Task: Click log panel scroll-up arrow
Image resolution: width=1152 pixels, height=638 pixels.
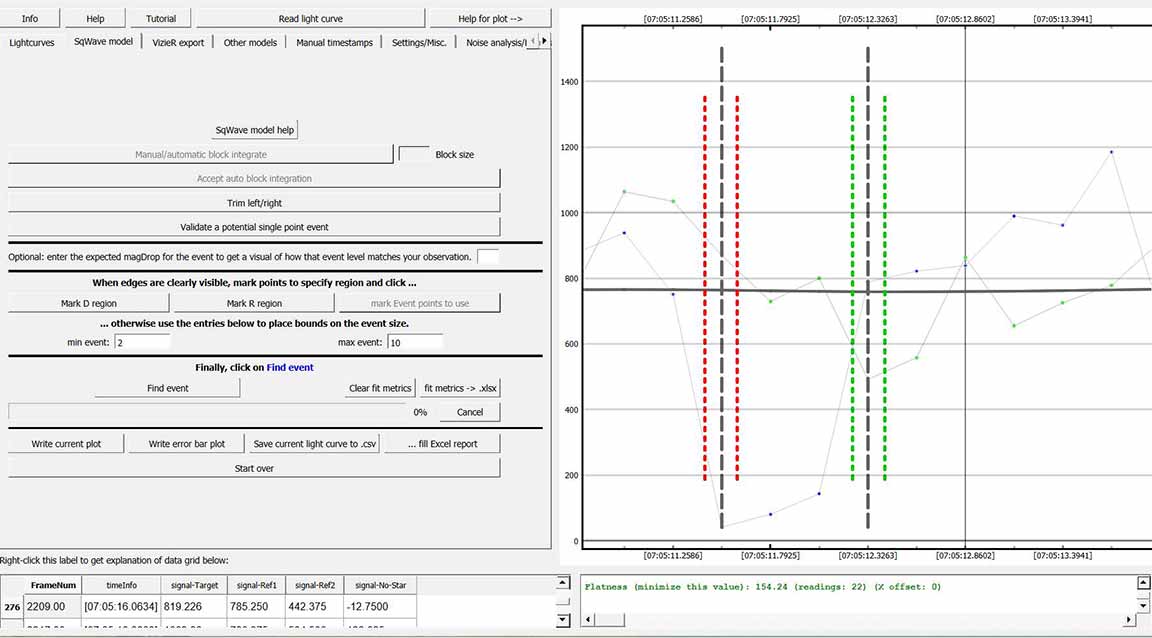Action: click(1144, 583)
